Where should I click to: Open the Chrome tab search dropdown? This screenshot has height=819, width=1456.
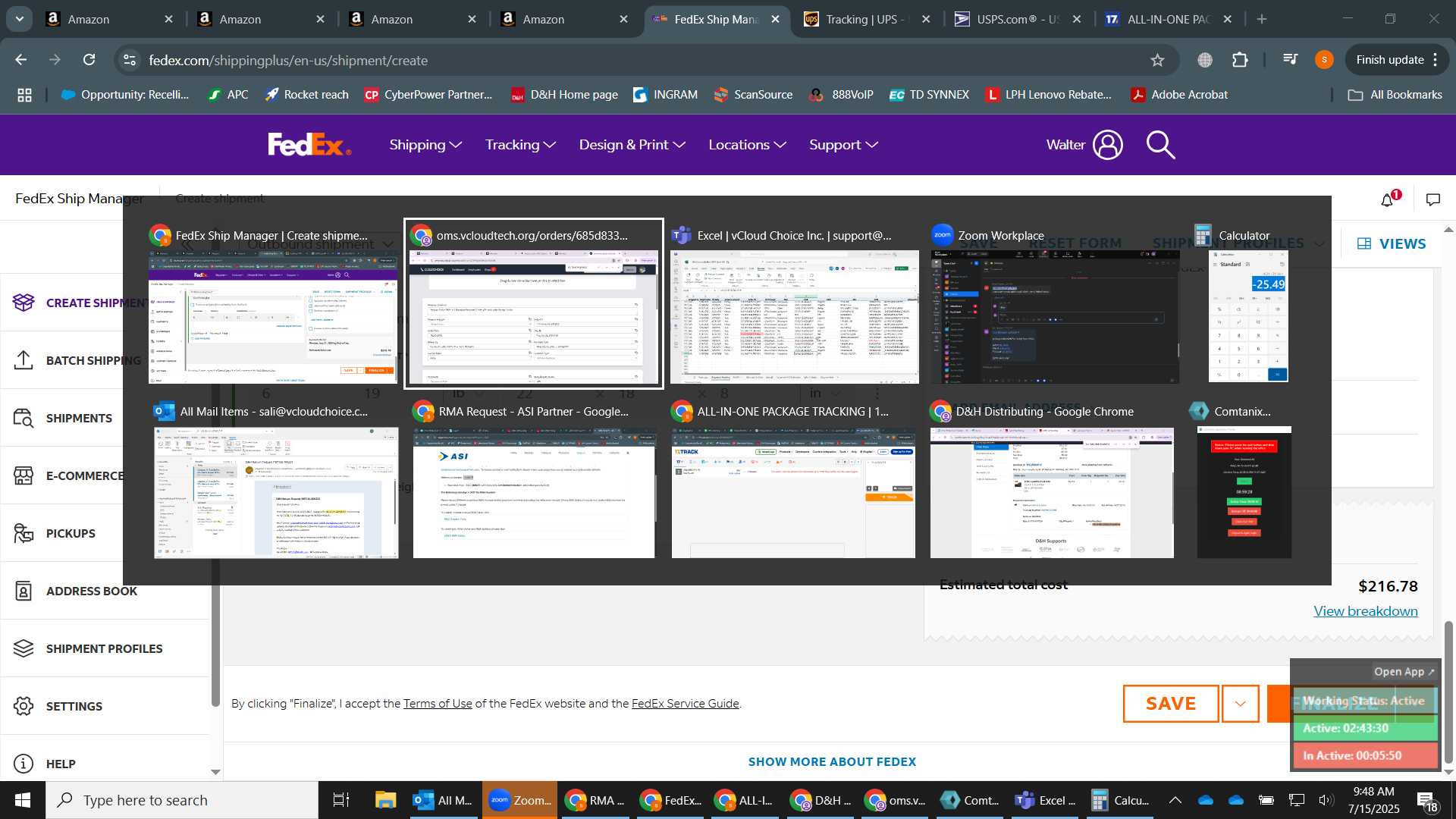[x=20, y=19]
